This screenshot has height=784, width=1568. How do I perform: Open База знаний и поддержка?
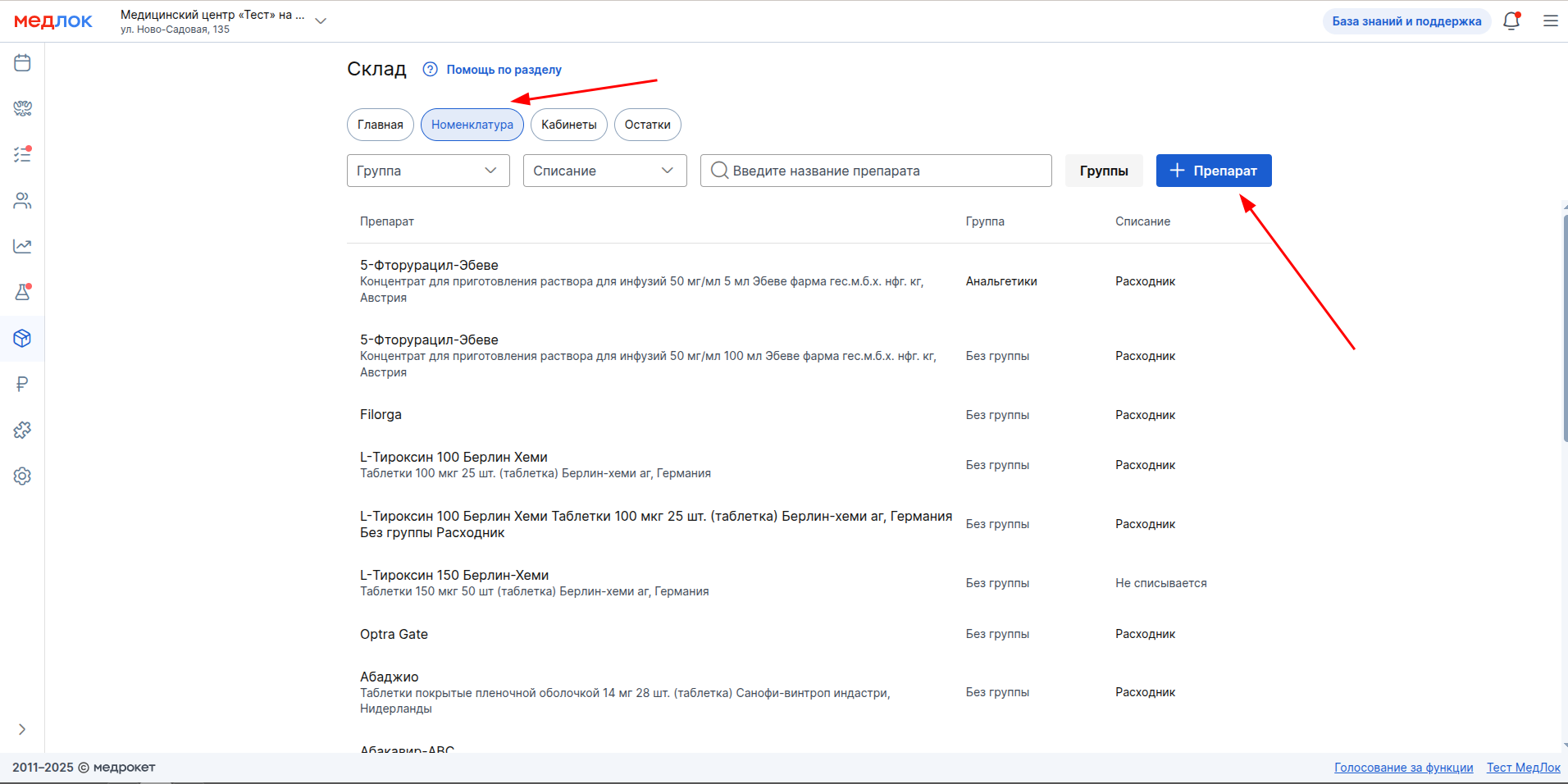click(1406, 21)
